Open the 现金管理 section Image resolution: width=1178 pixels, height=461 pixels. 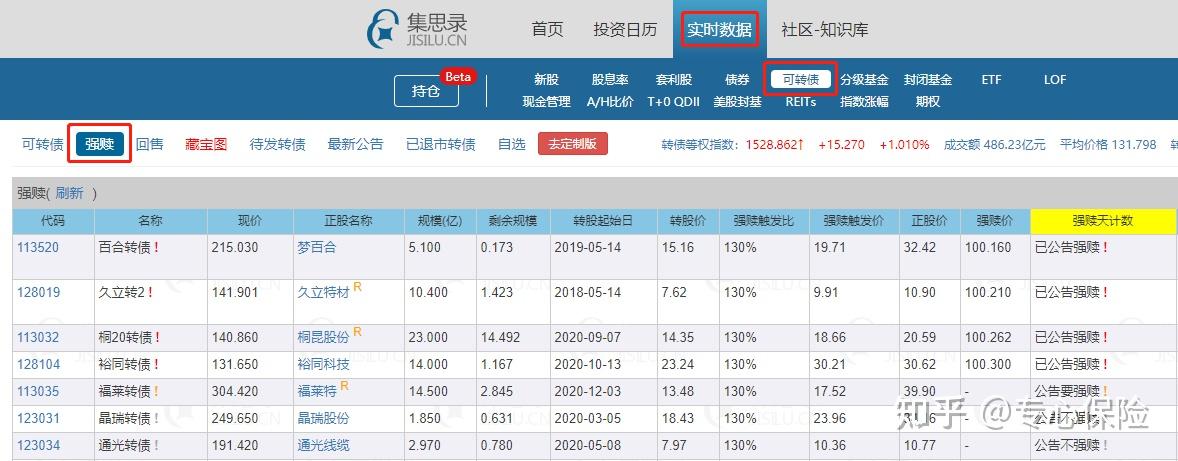(x=547, y=101)
